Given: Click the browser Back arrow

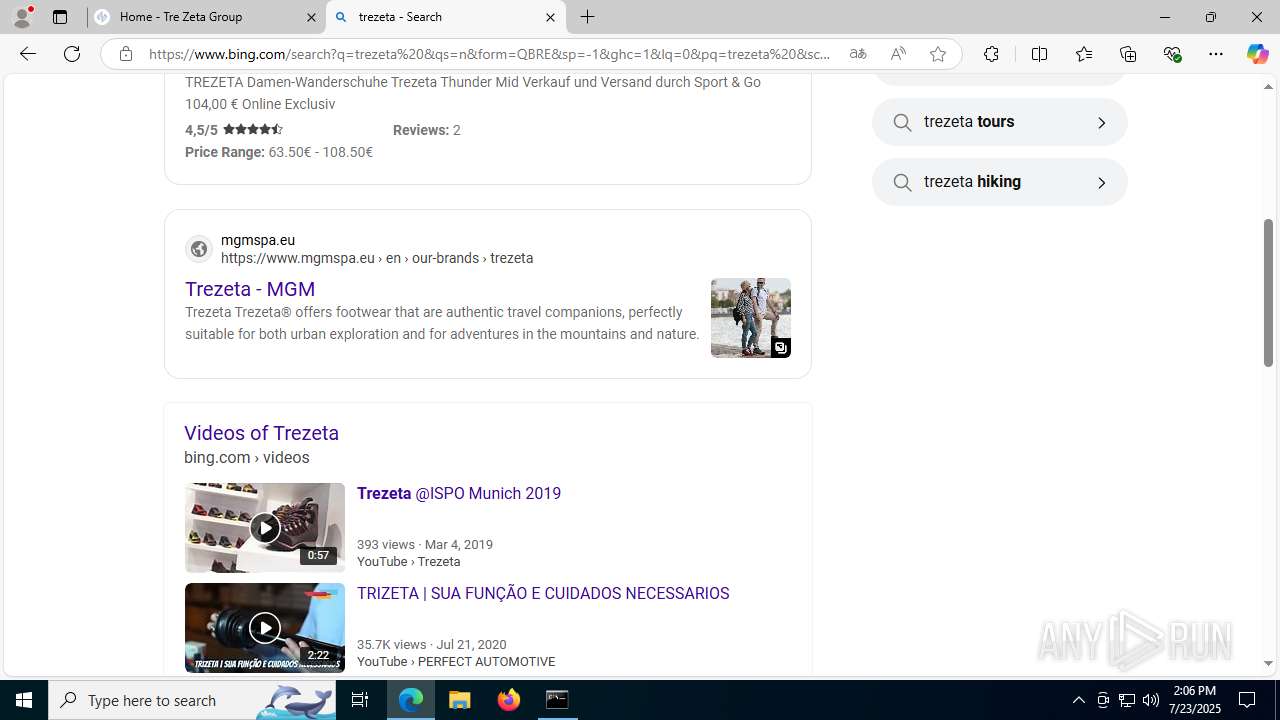Looking at the screenshot, I should tap(28, 54).
